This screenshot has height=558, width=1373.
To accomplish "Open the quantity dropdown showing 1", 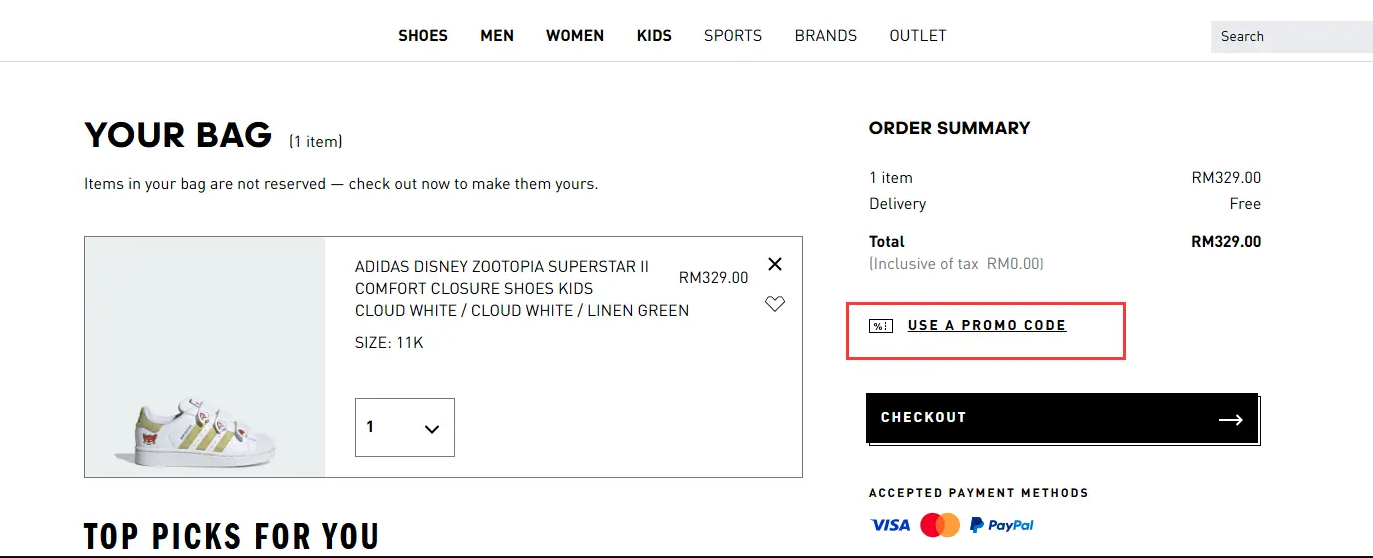I will tap(405, 428).
